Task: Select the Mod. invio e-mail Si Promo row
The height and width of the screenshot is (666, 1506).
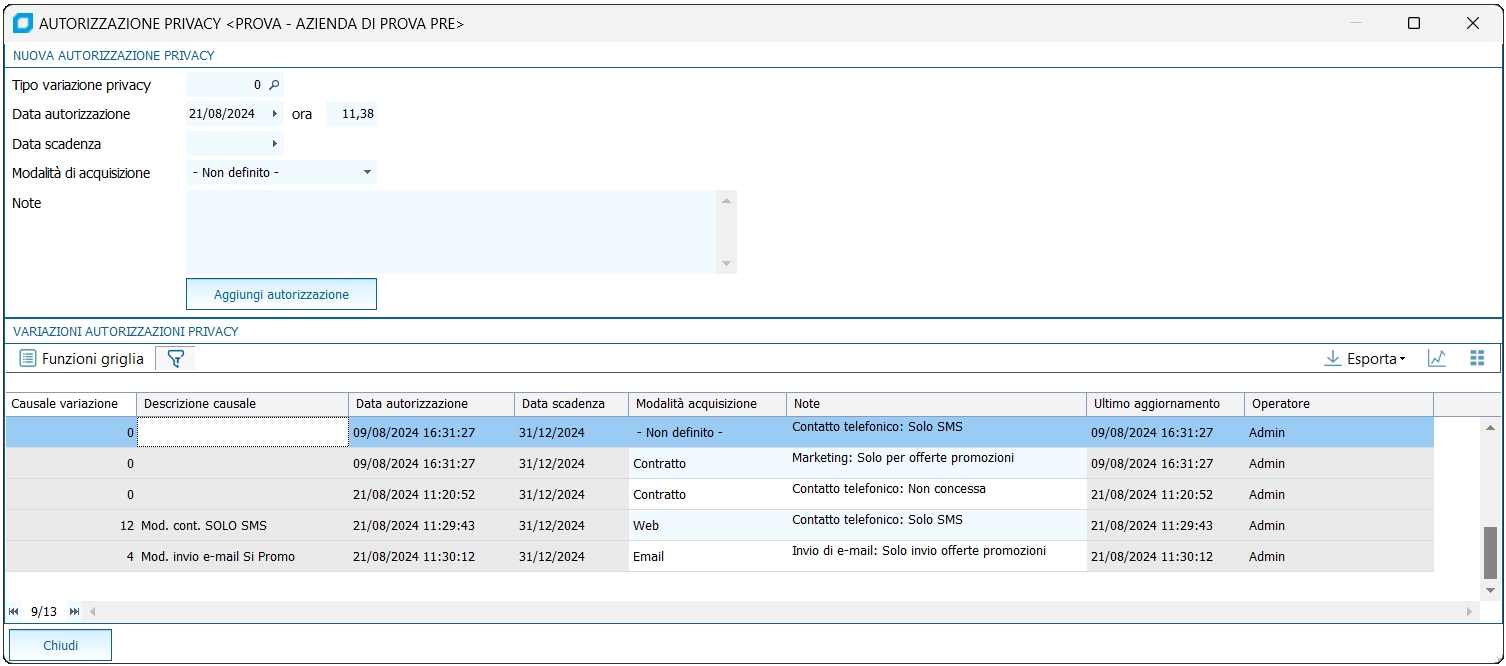Action: click(x=218, y=557)
